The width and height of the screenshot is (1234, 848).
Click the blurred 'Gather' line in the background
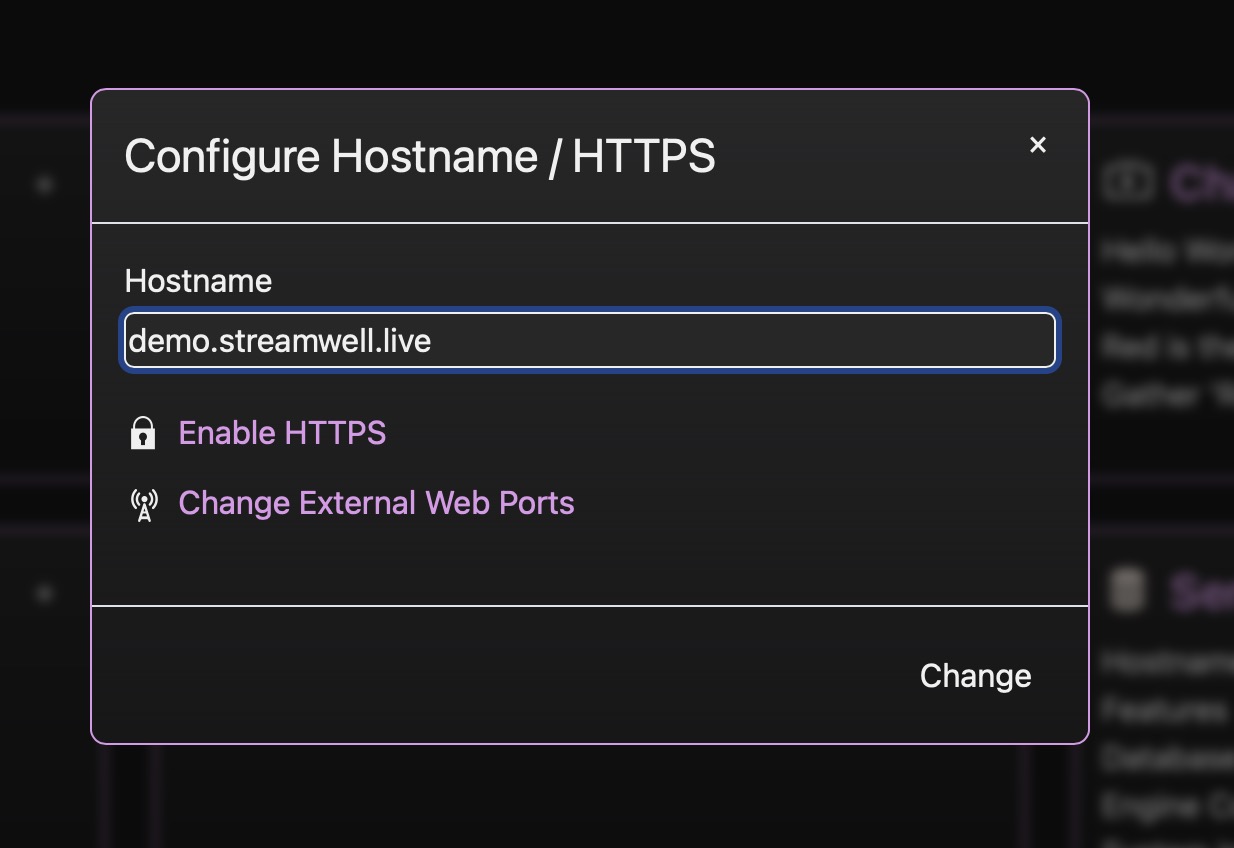1166,396
